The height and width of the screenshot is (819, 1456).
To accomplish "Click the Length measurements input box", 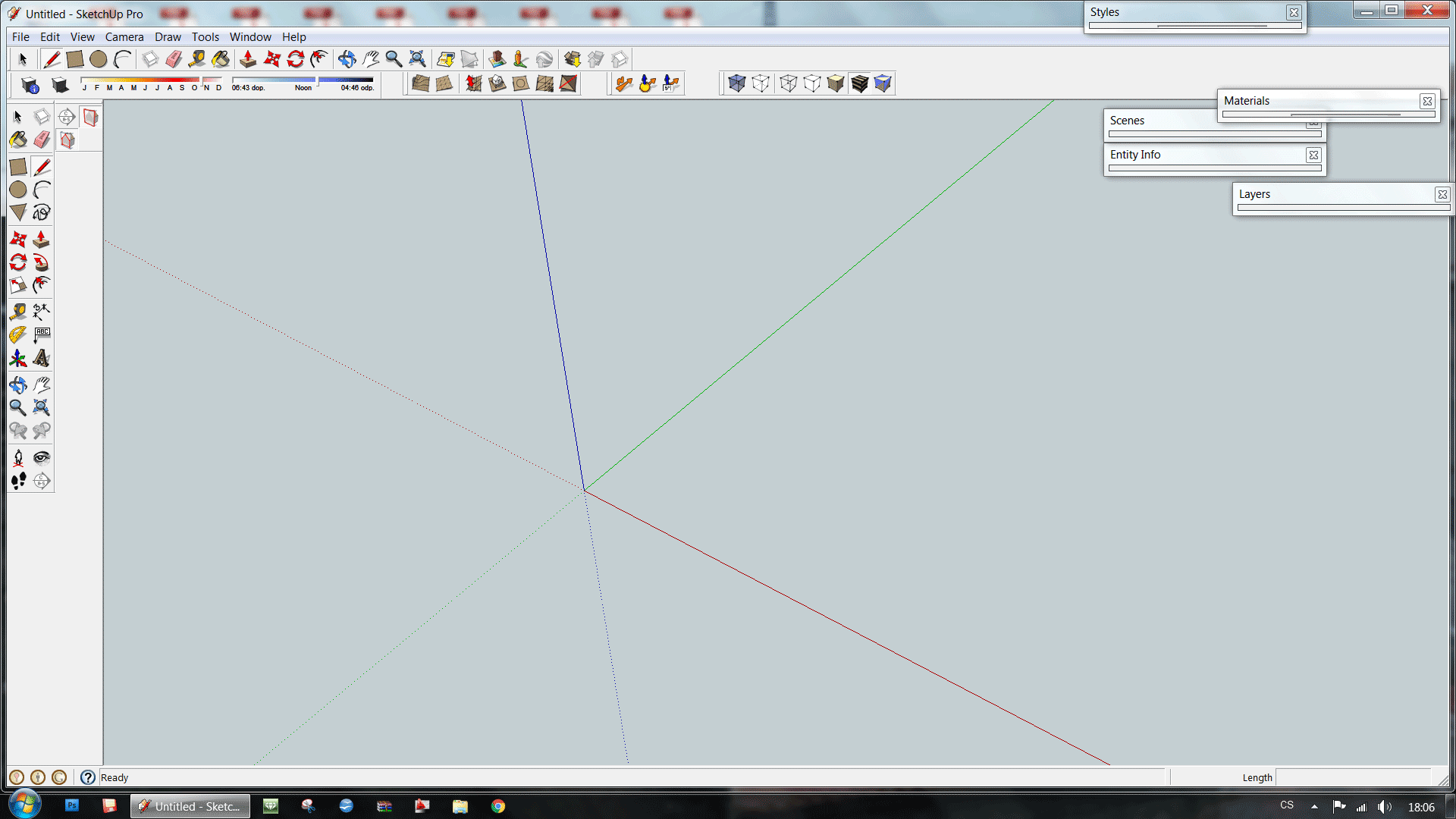I will point(1353,777).
